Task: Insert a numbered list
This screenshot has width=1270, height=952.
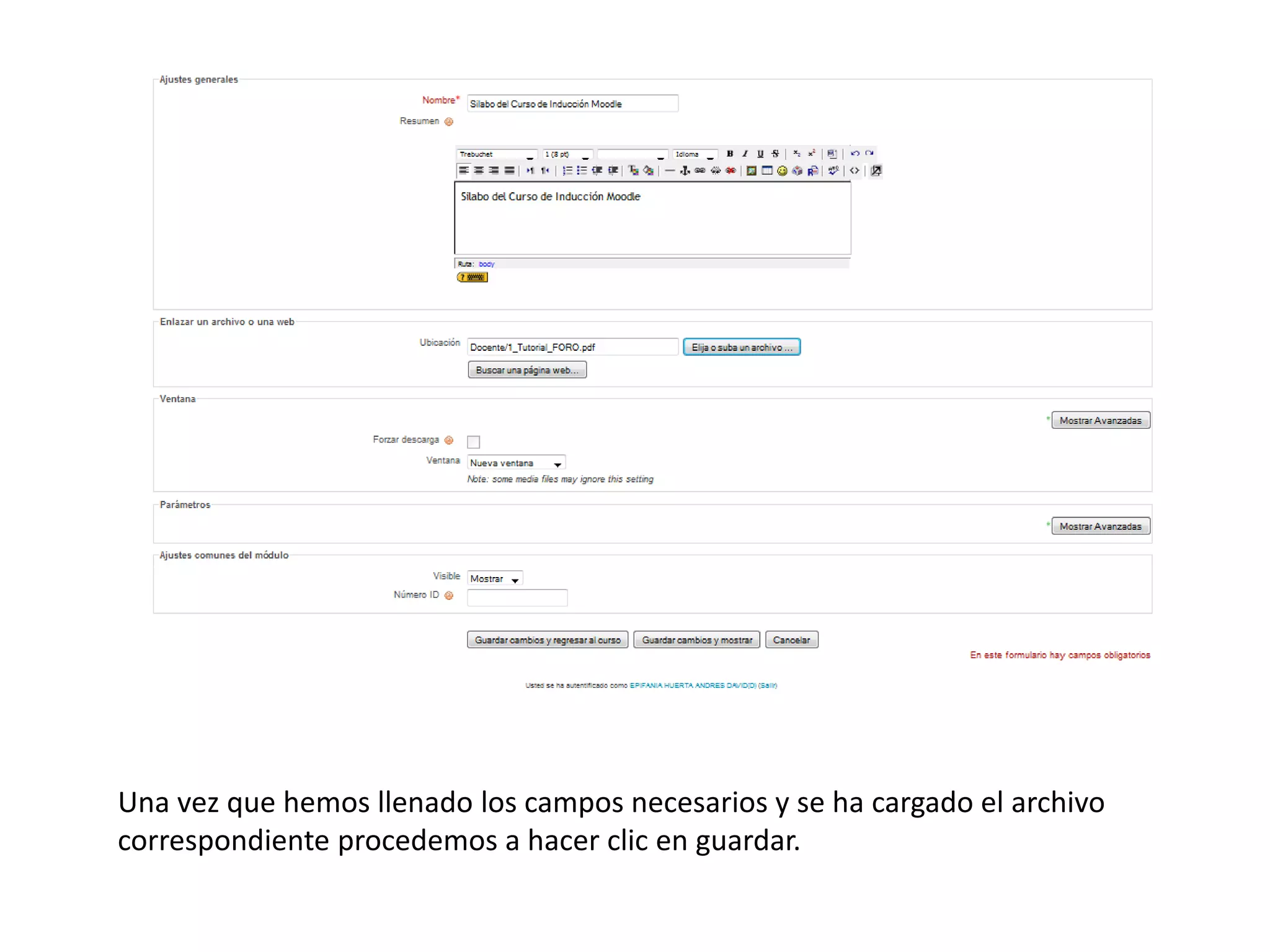Action: 567,170
